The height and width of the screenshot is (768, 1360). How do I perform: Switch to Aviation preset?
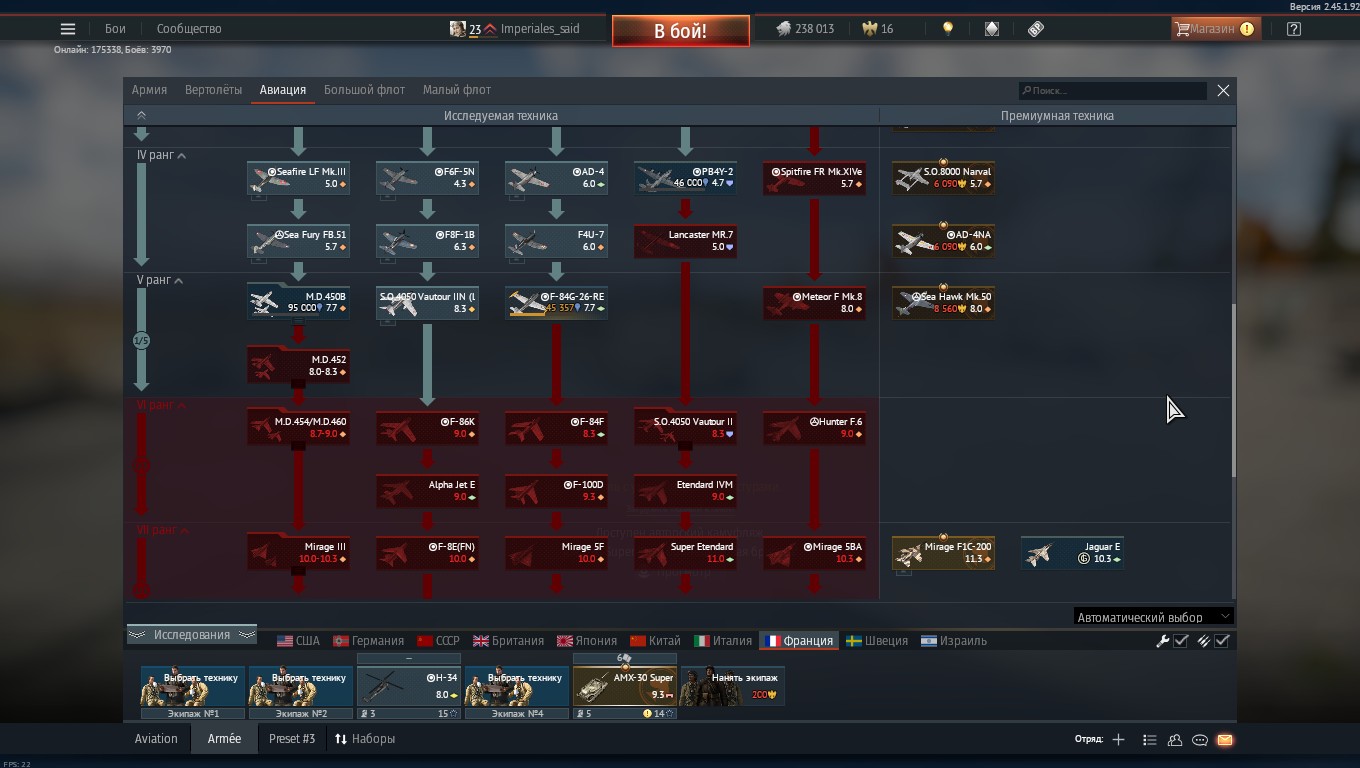coord(156,739)
